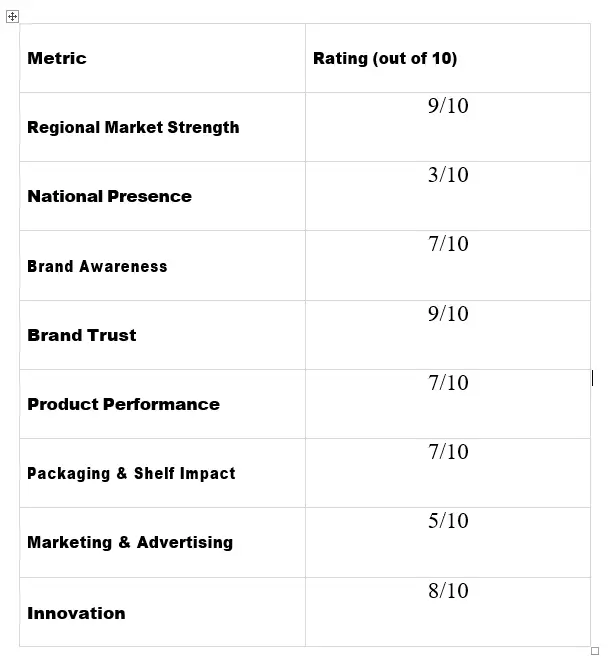Click the Innovation row label
This screenshot has width=609, height=667.
click(76, 613)
